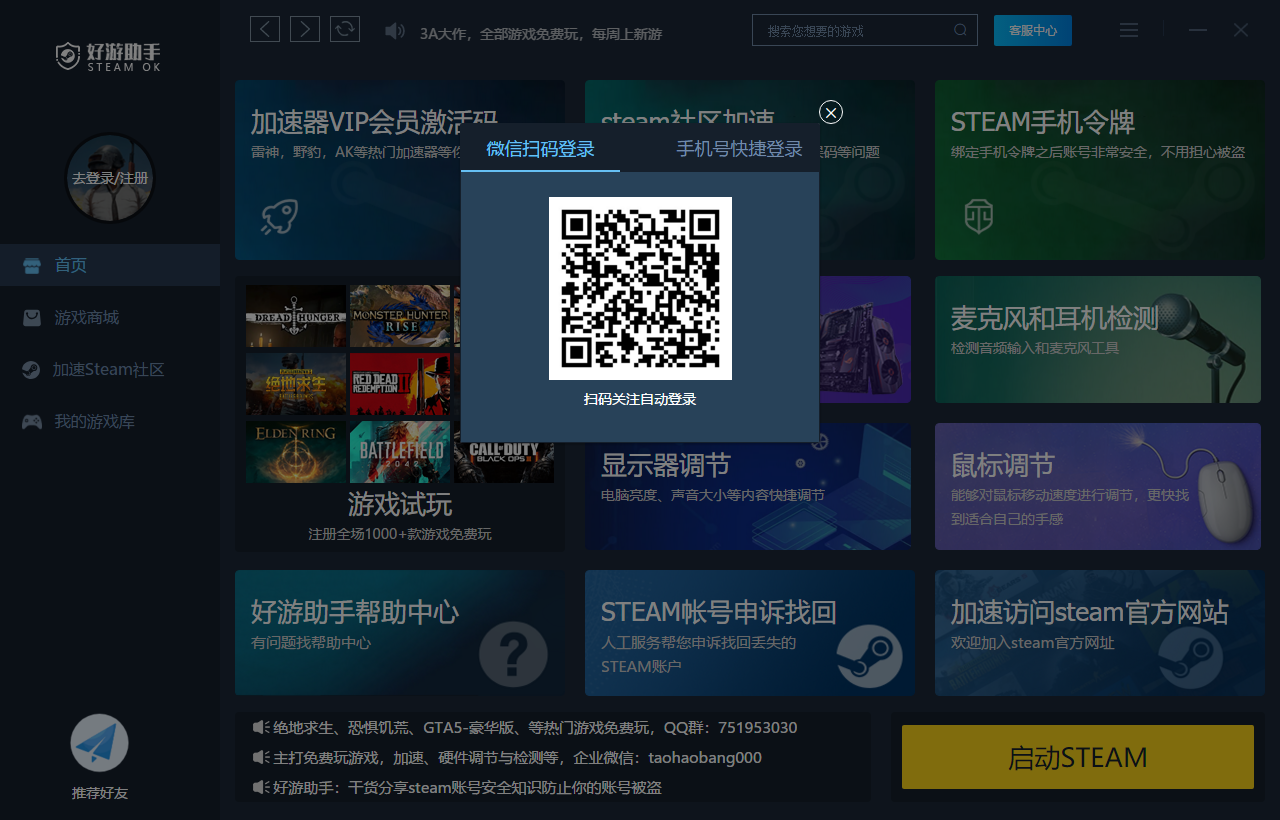Viewport: 1280px width, 820px height.
Task: Select the Dread Hunger game thumbnail
Action: pos(296,316)
